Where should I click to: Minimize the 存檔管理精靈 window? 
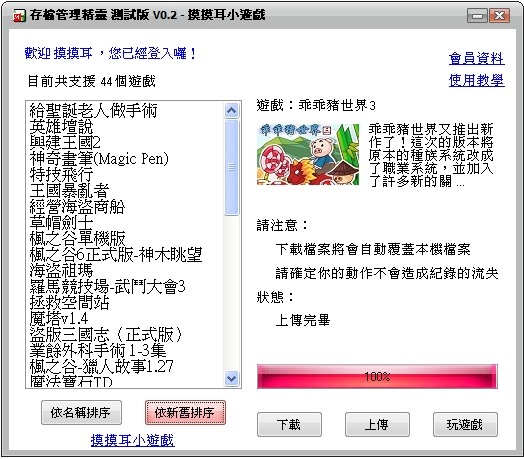(x=477, y=16)
